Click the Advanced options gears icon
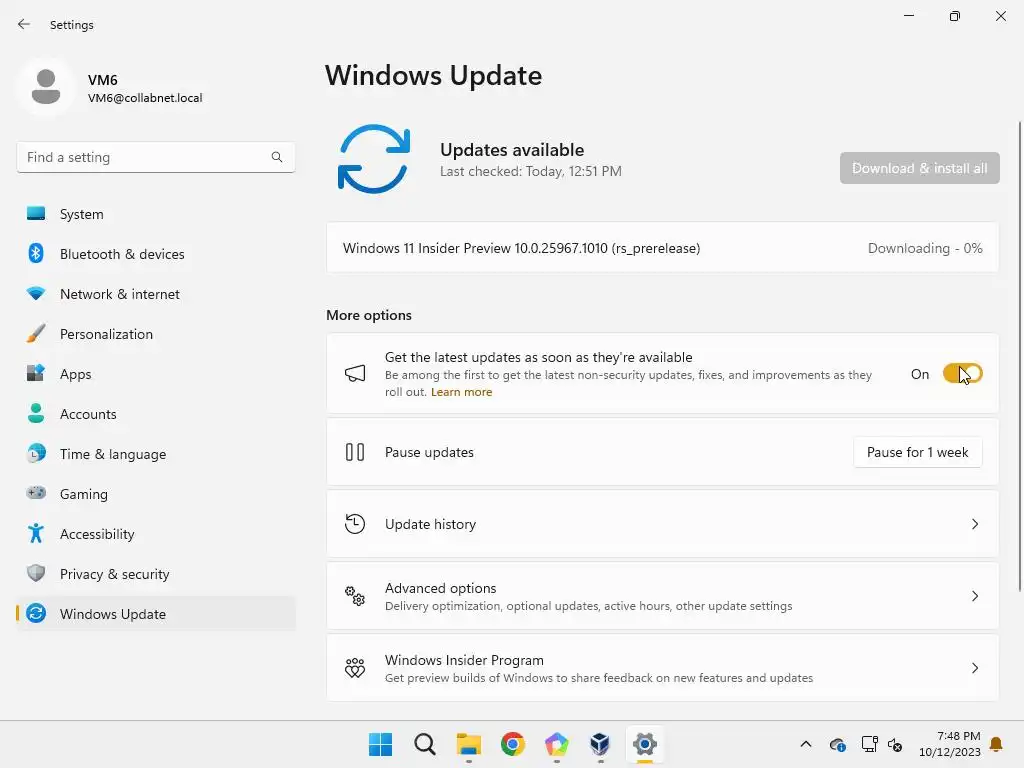Screen dimensions: 1024x768 coord(355,596)
